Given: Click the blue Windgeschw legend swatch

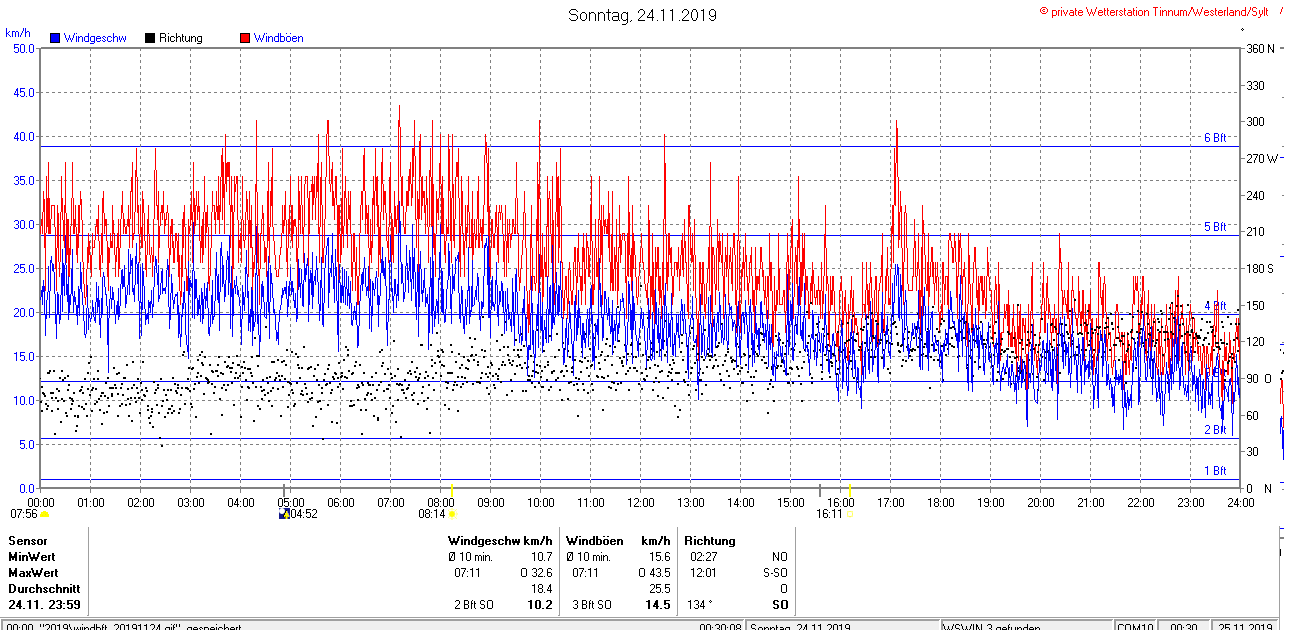Looking at the screenshot, I should tap(55, 38).
